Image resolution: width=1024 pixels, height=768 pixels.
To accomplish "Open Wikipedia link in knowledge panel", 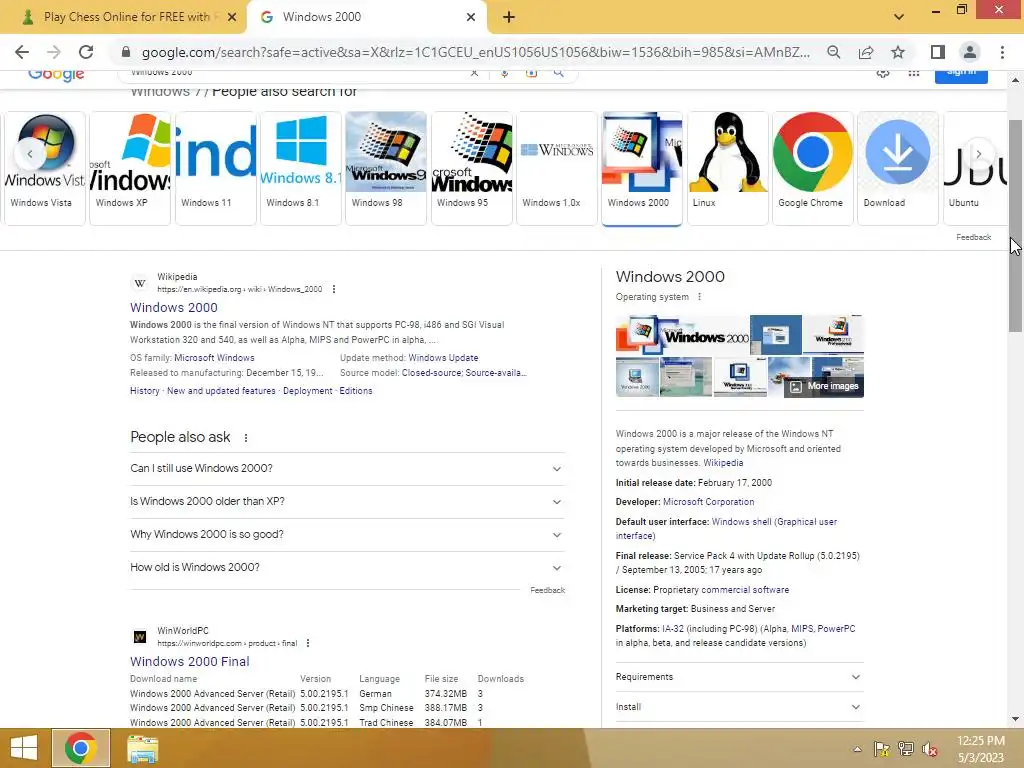I will (x=723, y=463).
